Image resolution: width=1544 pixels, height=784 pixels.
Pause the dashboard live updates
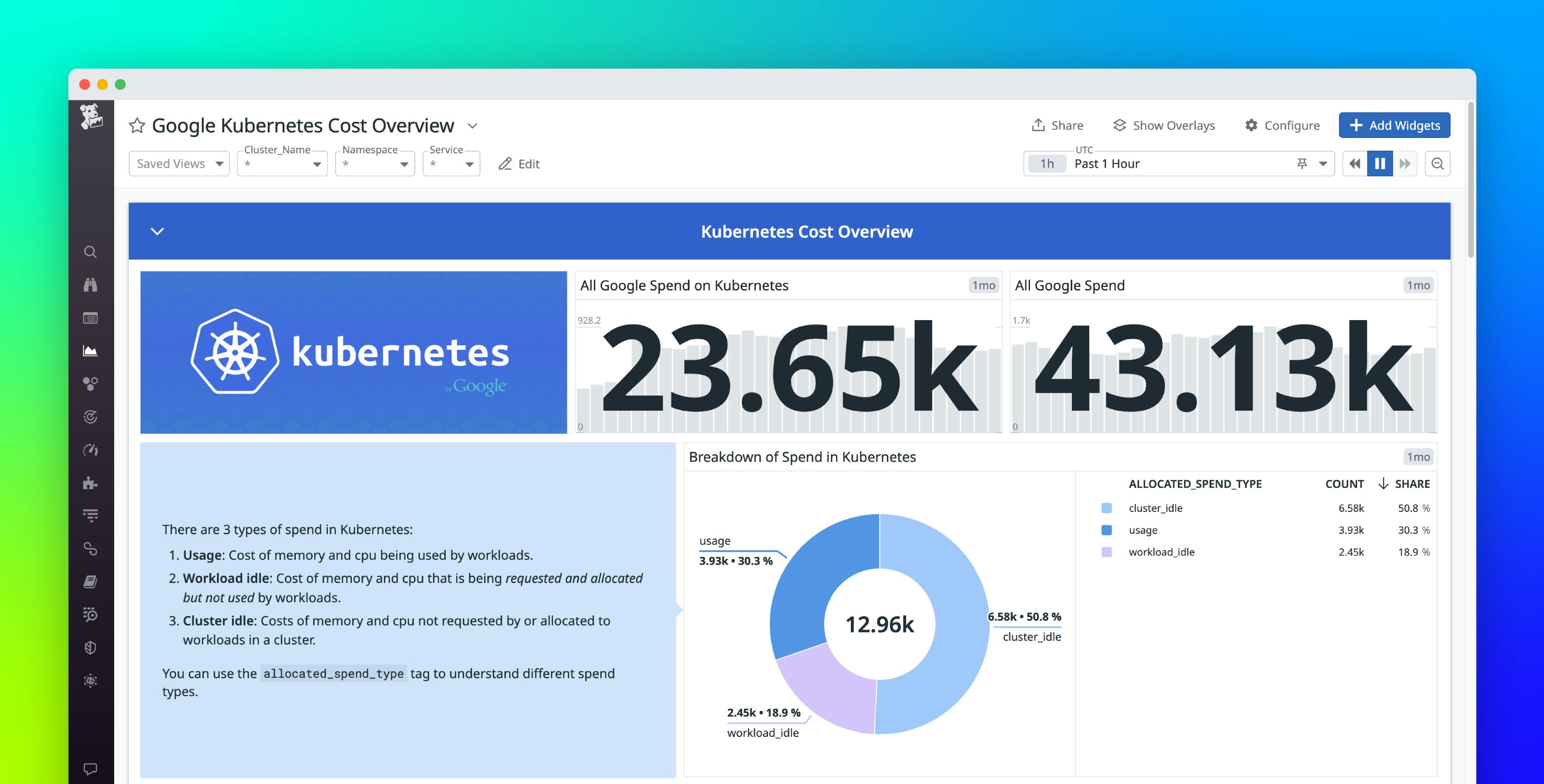coord(1380,163)
